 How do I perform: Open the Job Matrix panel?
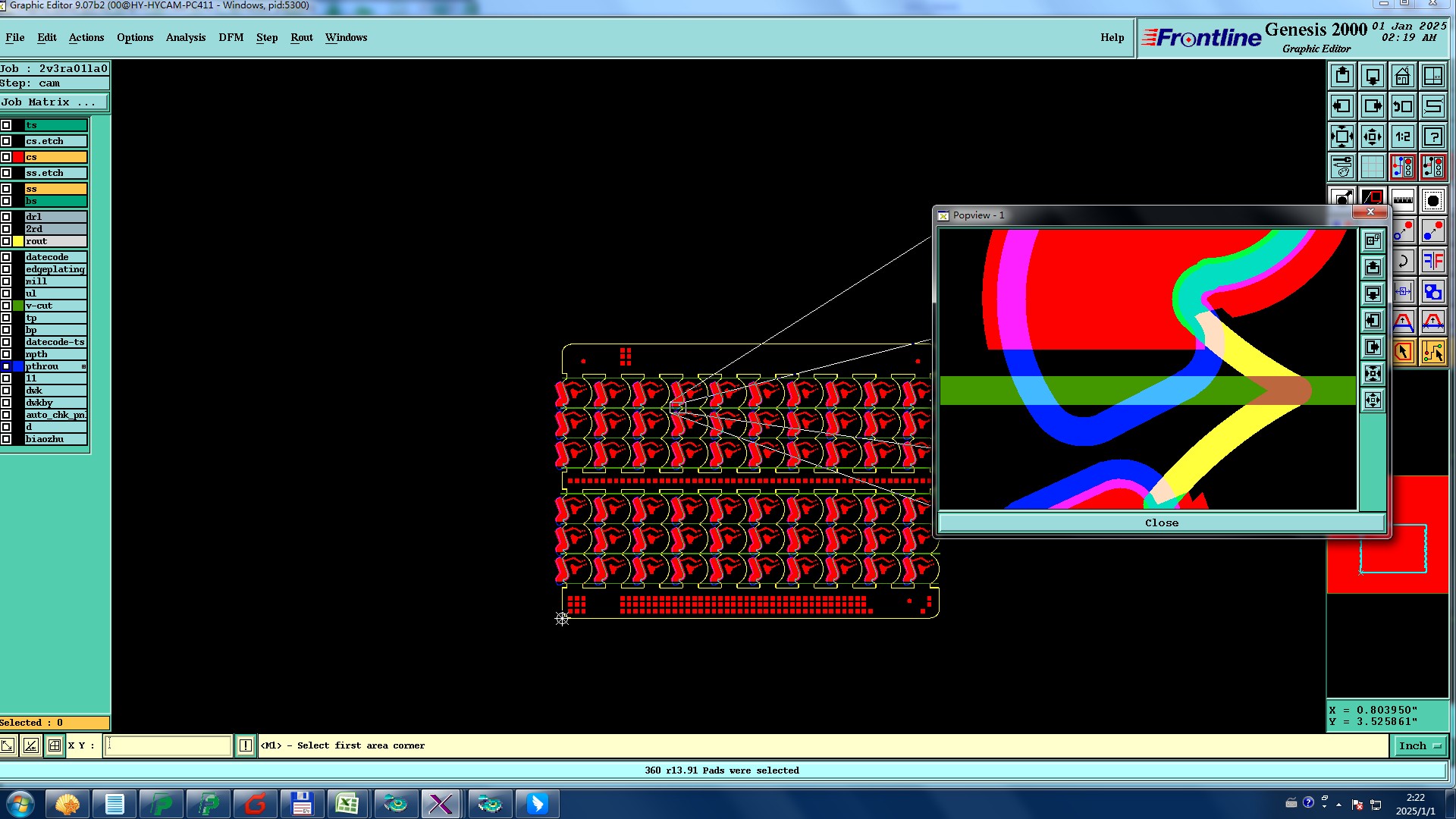(53, 102)
